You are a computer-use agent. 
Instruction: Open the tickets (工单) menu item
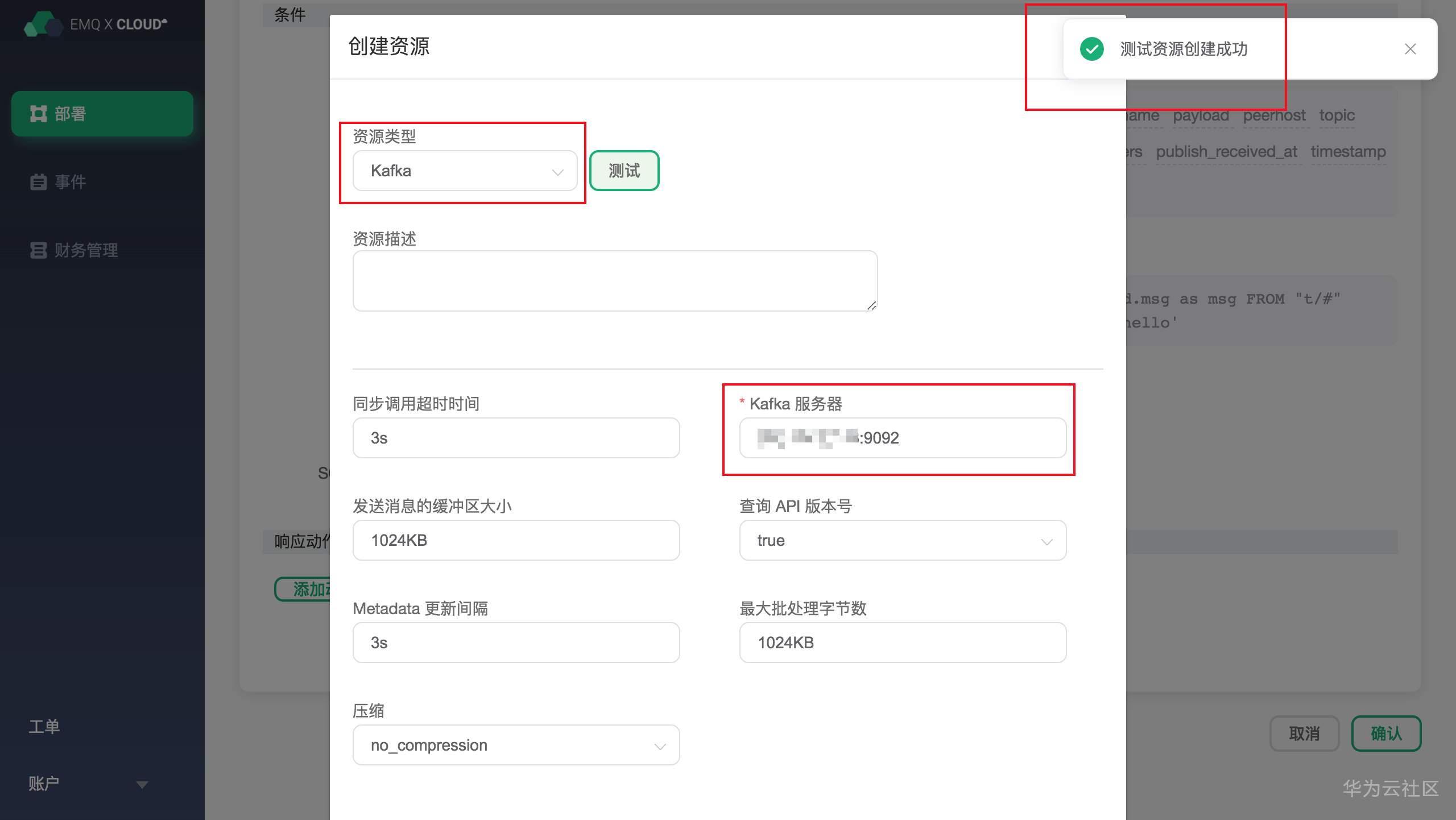(x=44, y=726)
